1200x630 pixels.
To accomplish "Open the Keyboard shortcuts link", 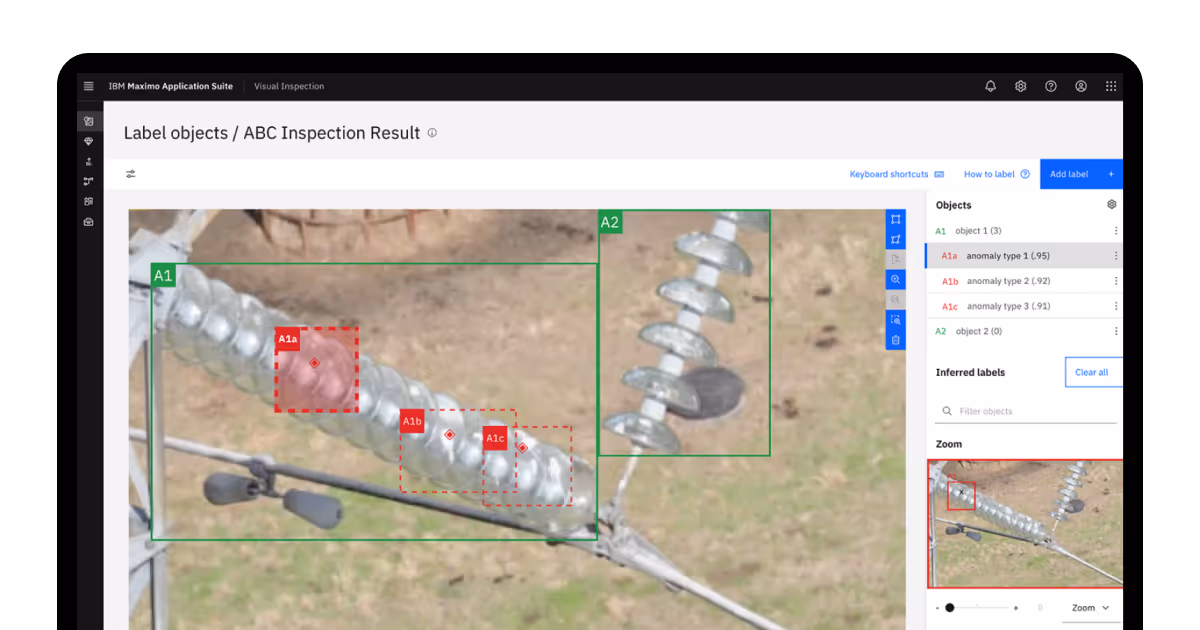I will (889, 174).
